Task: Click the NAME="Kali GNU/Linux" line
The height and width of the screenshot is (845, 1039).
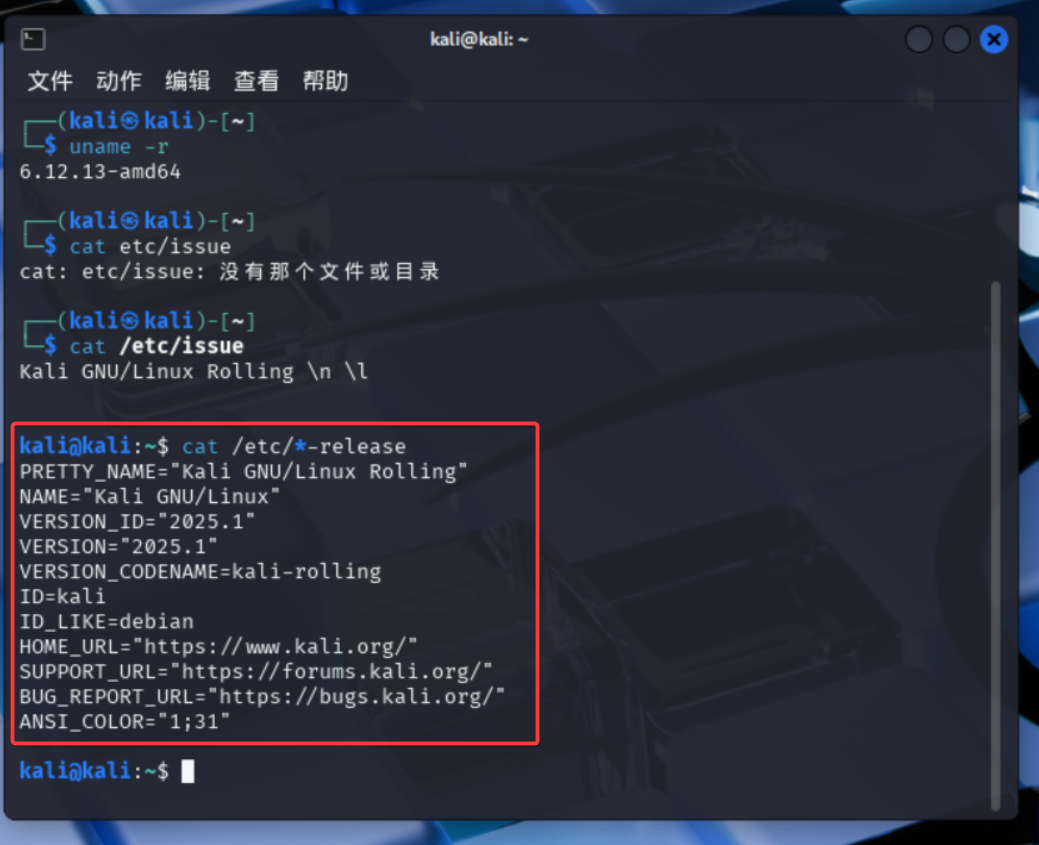Action: (150, 496)
